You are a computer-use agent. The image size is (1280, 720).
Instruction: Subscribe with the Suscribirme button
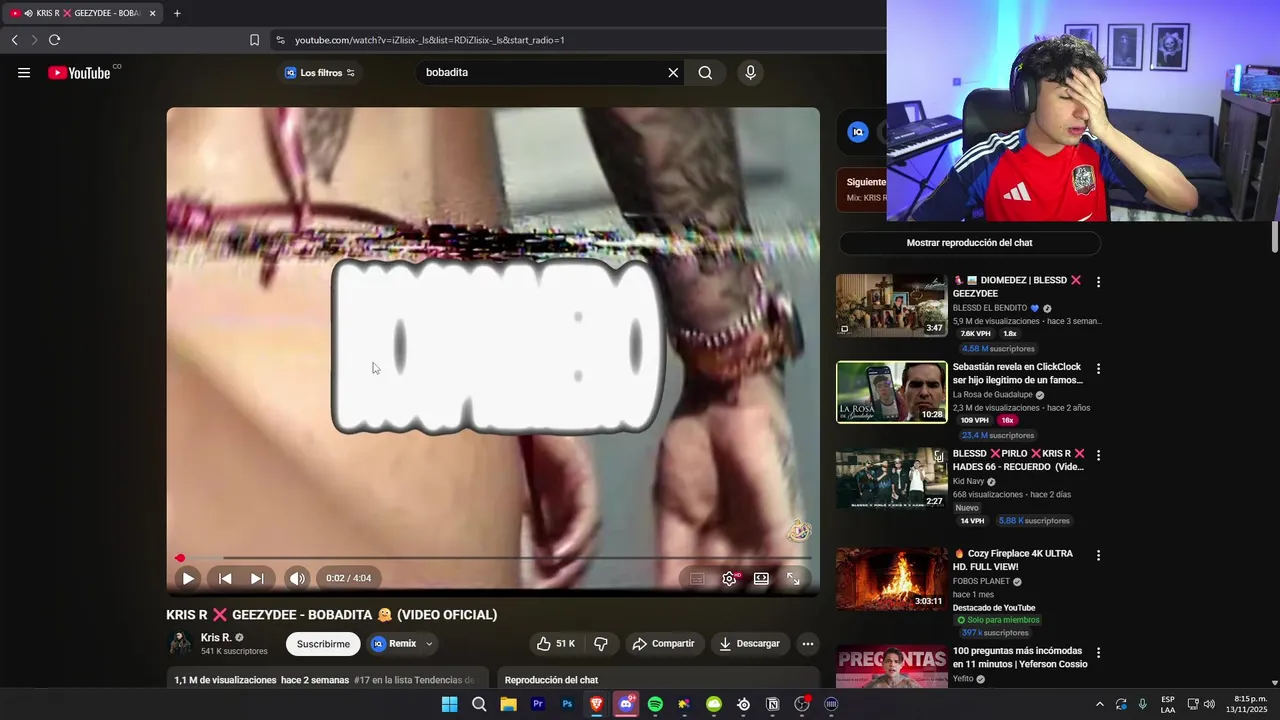click(x=323, y=644)
